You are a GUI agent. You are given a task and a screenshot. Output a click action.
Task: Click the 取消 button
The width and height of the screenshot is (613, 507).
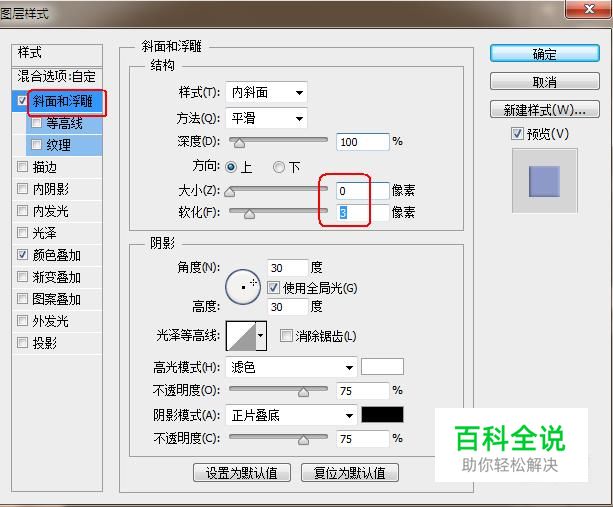[544, 81]
